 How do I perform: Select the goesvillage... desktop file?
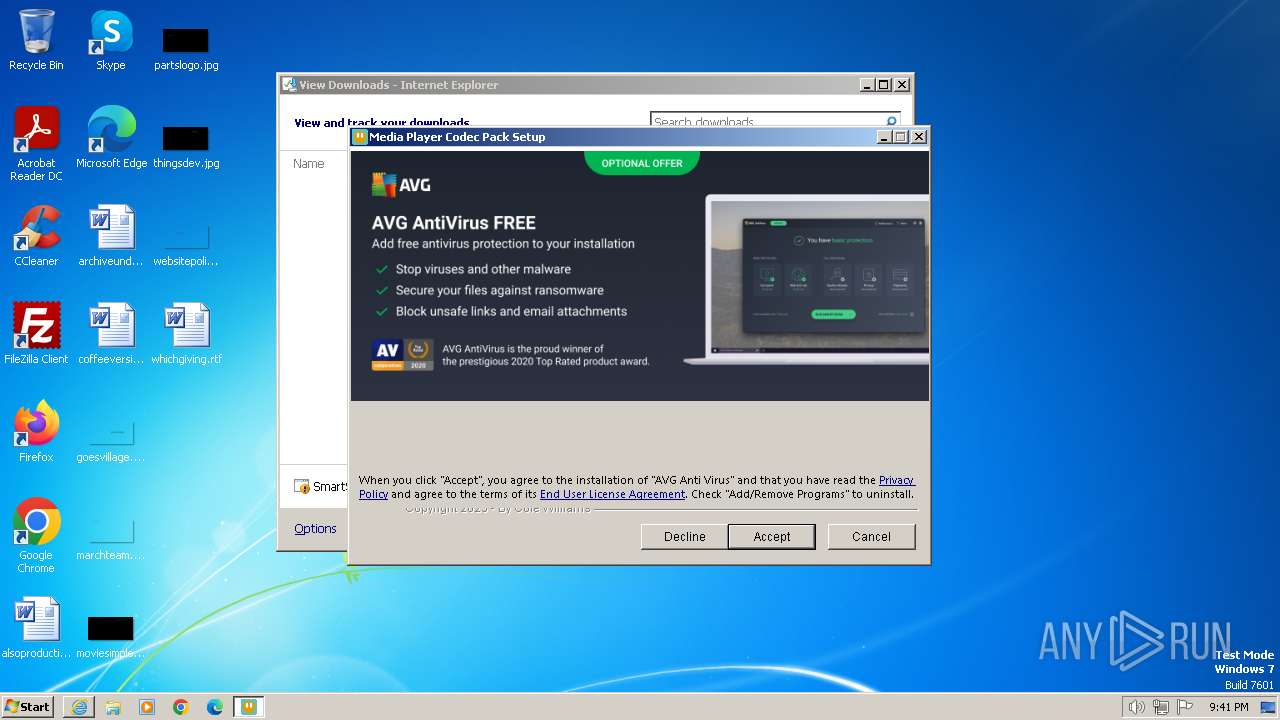point(111,440)
